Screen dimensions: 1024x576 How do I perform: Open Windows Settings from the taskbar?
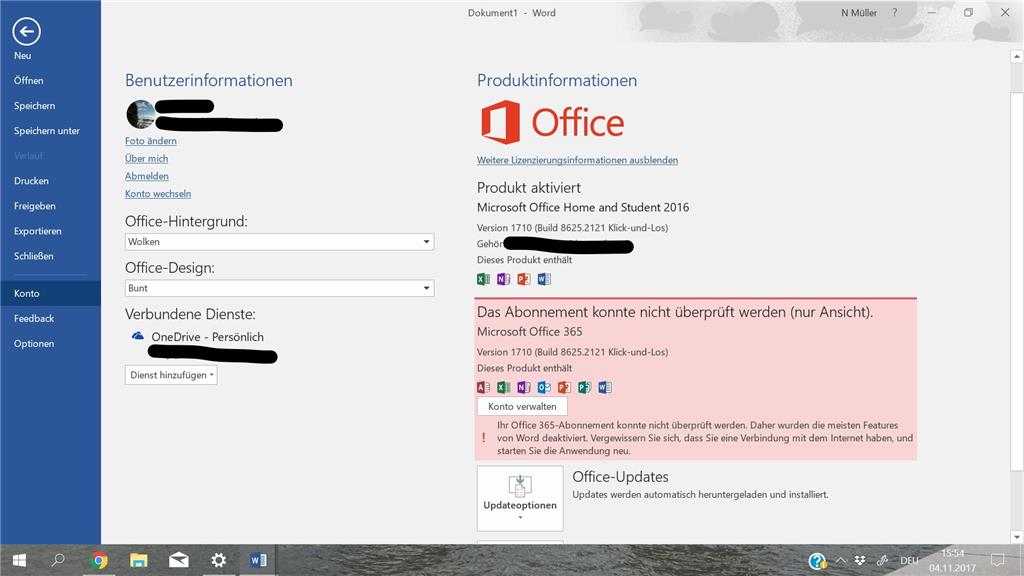(218, 560)
